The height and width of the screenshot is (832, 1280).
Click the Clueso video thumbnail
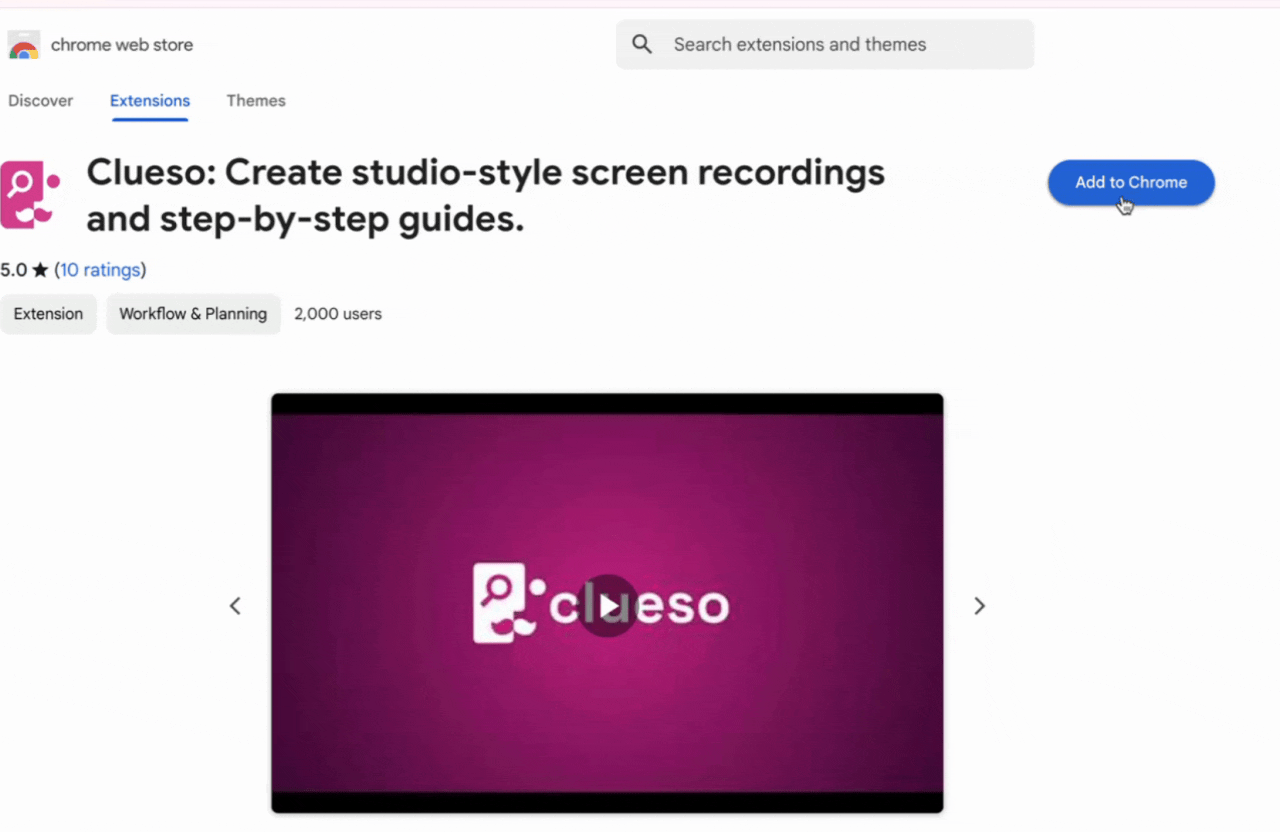click(x=607, y=603)
